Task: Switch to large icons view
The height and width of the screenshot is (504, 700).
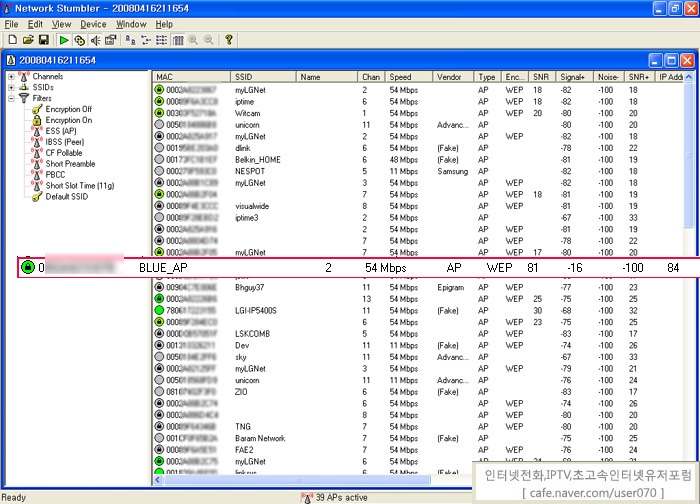Action: (130, 40)
